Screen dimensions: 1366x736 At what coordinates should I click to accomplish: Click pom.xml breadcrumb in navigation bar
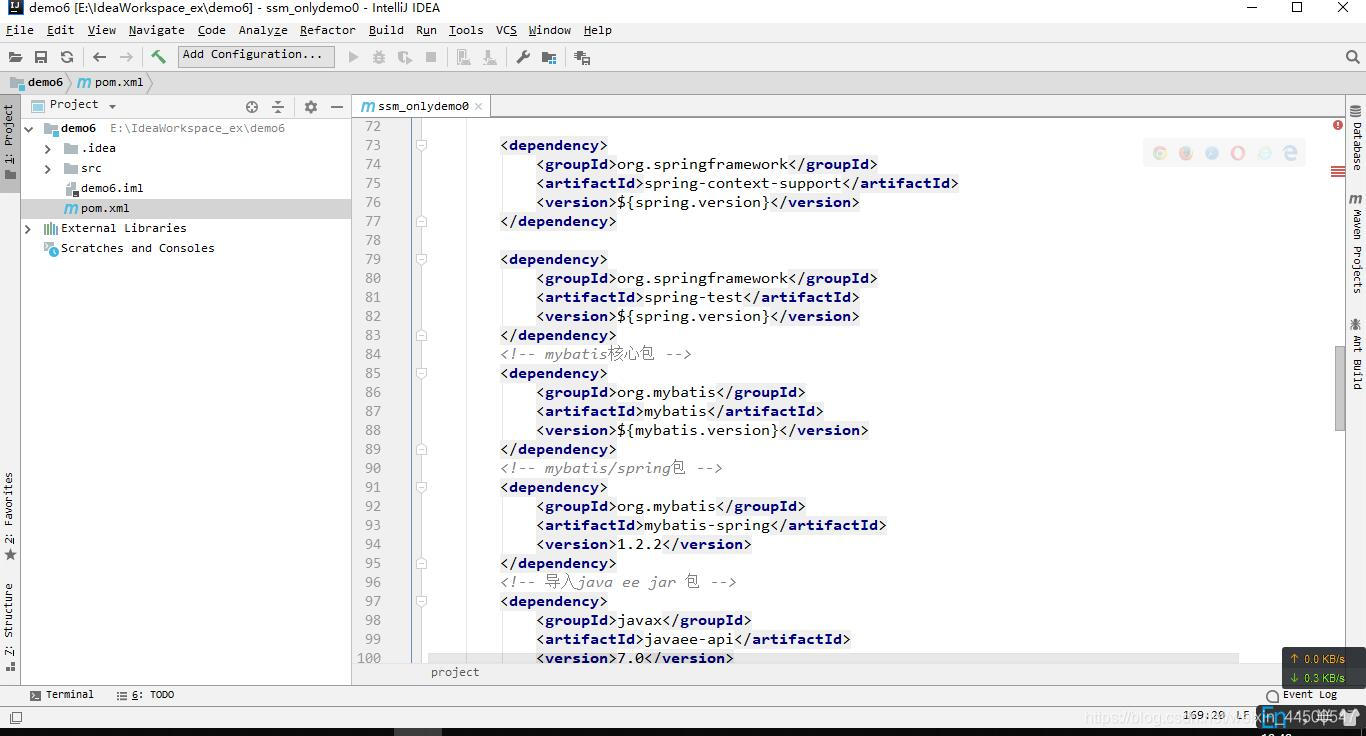click(110, 82)
